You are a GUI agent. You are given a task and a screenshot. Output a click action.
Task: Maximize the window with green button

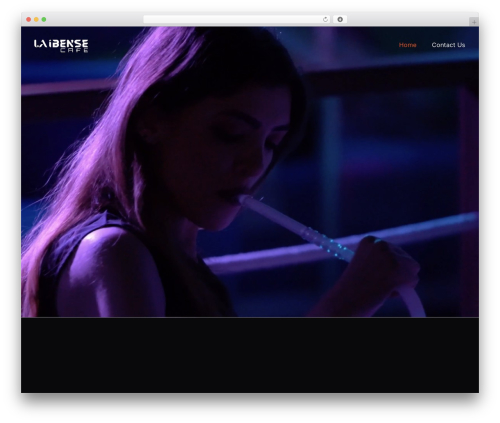tap(44, 20)
